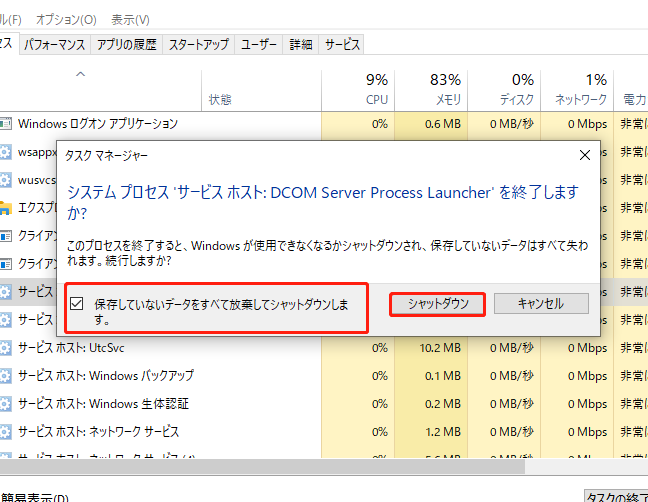Click the 0.6 MB memory value of Windows ログオン
This screenshot has width=648, height=502.
[443, 124]
